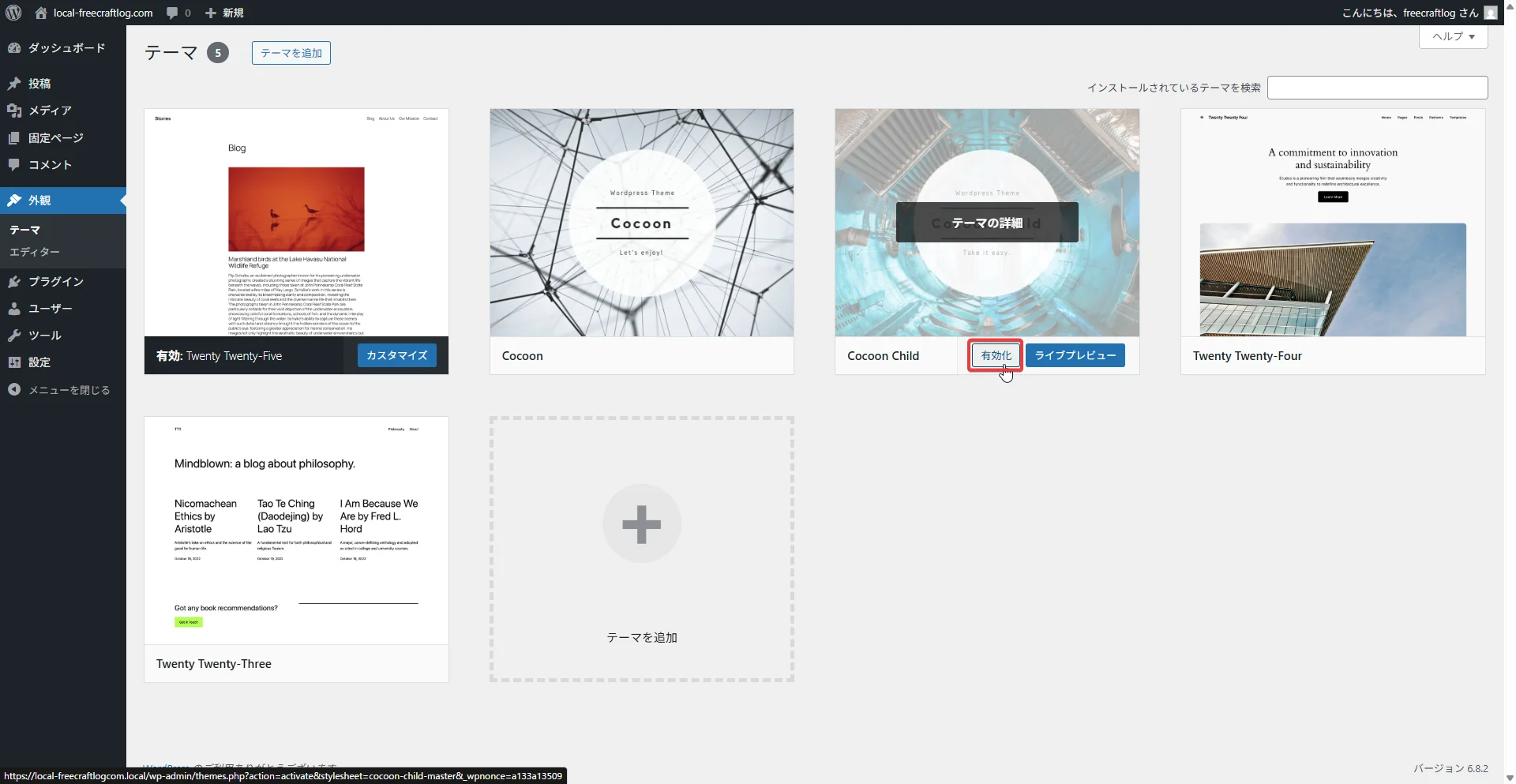Click the Pages (固定ページ) icon in the sidebar
Screen dimensions: 1516x784
pos(14,138)
